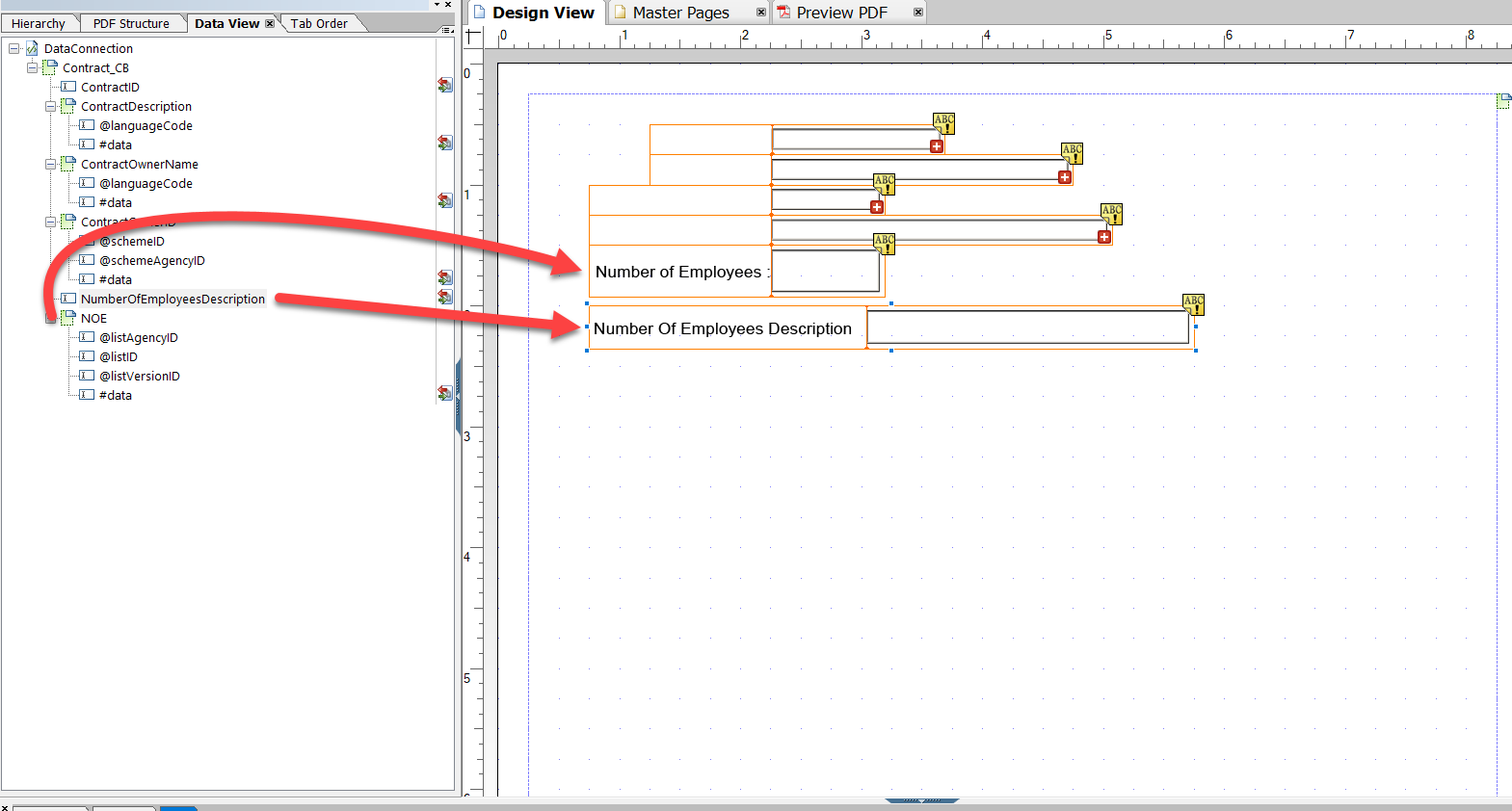Screen dimensions: 1512x811
Task: Click binding icon for ContractOwnerName #data row
Action: [445, 200]
